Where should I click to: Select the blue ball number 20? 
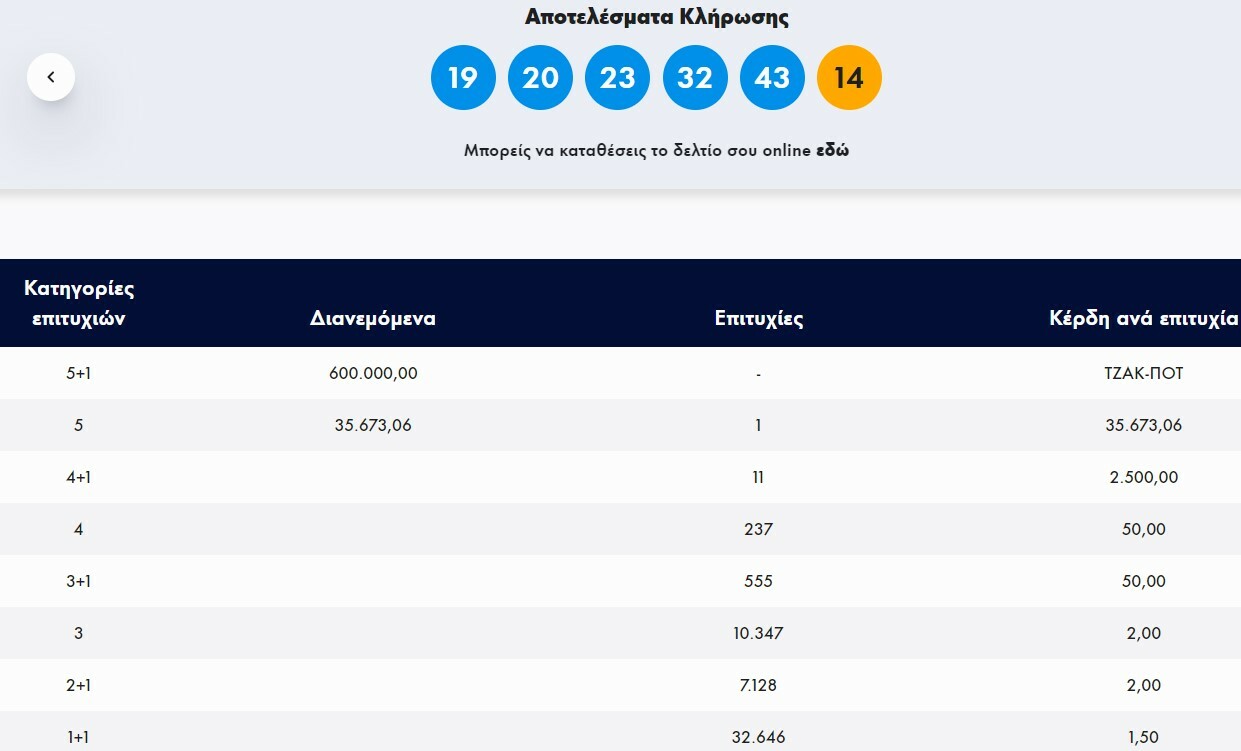(540, 77)
